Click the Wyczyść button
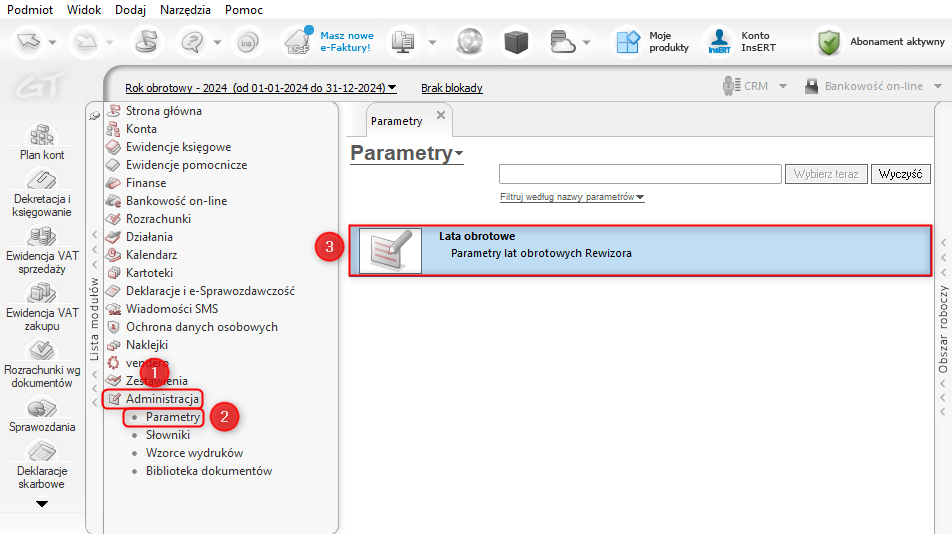The width and height of the screenshot is (952, 534). (900, 174)
